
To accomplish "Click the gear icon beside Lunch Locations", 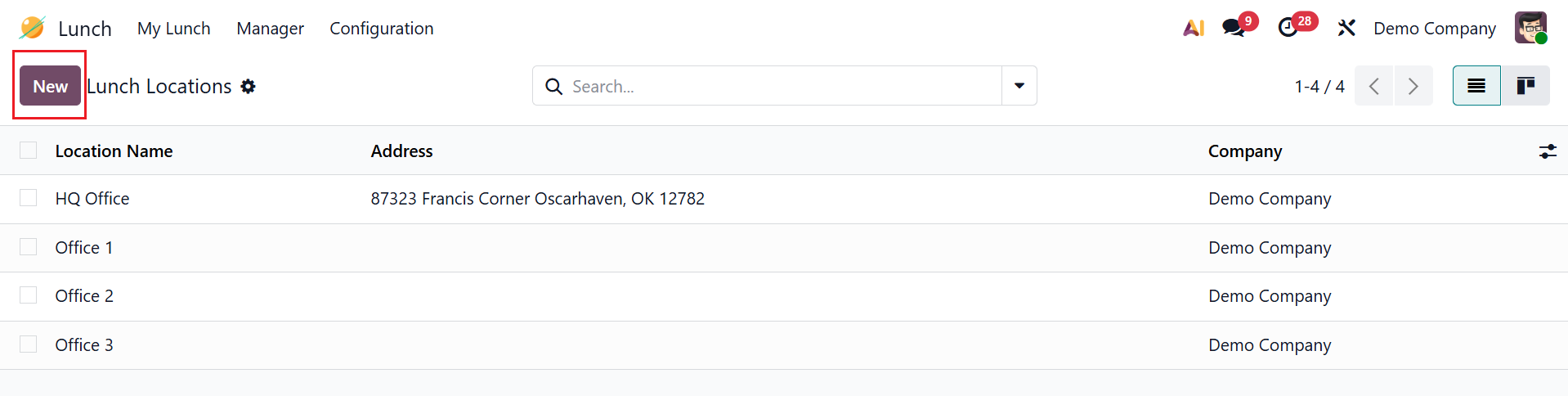I will click(x=249, y=86).
